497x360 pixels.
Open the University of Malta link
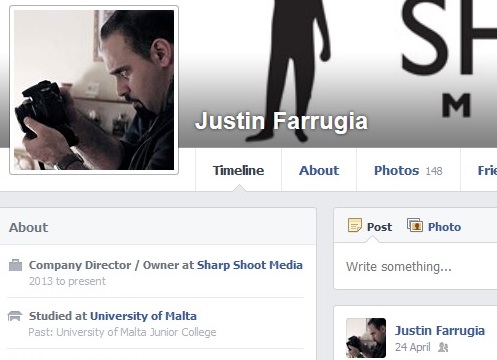143,316
